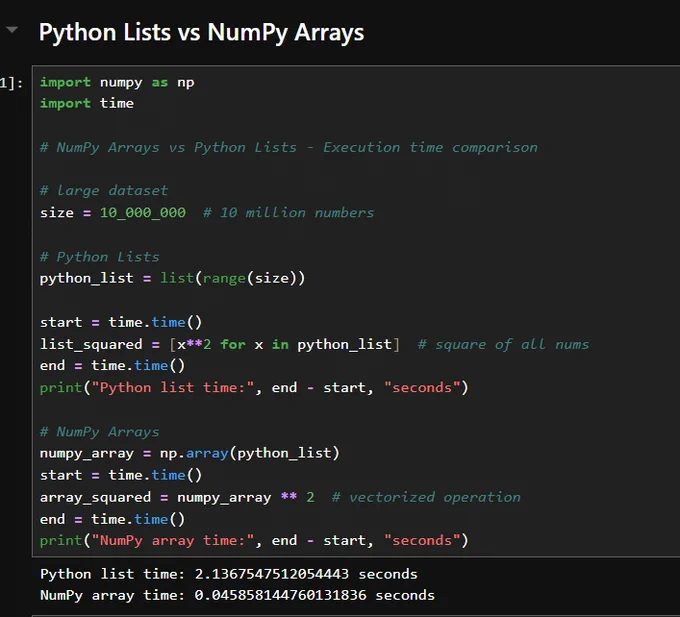This screenshot has width=680, height=617.
Task: Click the comment 'Execution time comparison' line
Action: point(288,147)
